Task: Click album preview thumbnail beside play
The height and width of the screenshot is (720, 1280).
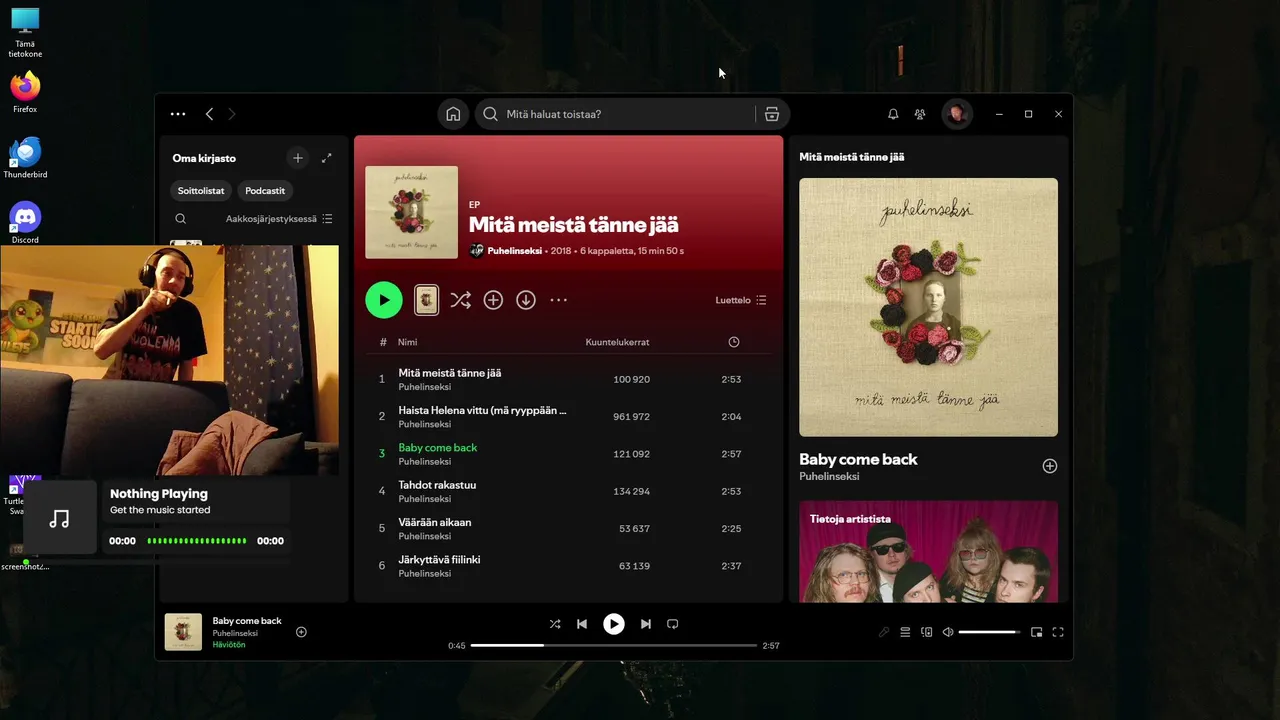Action: click(427, 300)
